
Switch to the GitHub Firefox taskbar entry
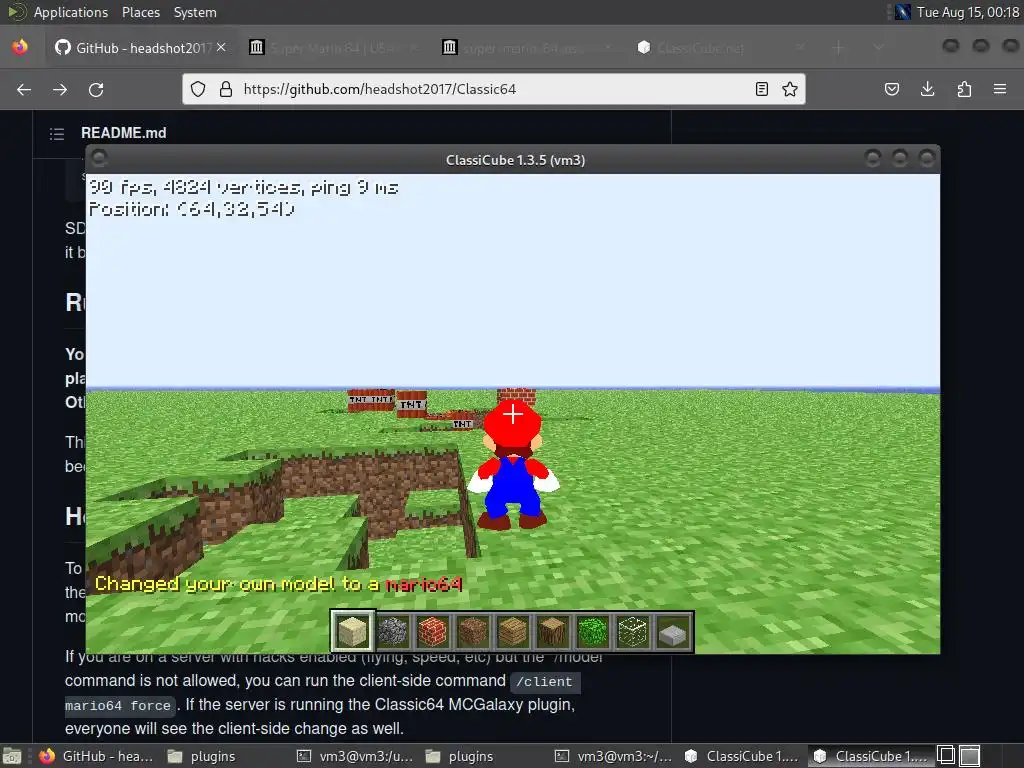tap(96, 756)
